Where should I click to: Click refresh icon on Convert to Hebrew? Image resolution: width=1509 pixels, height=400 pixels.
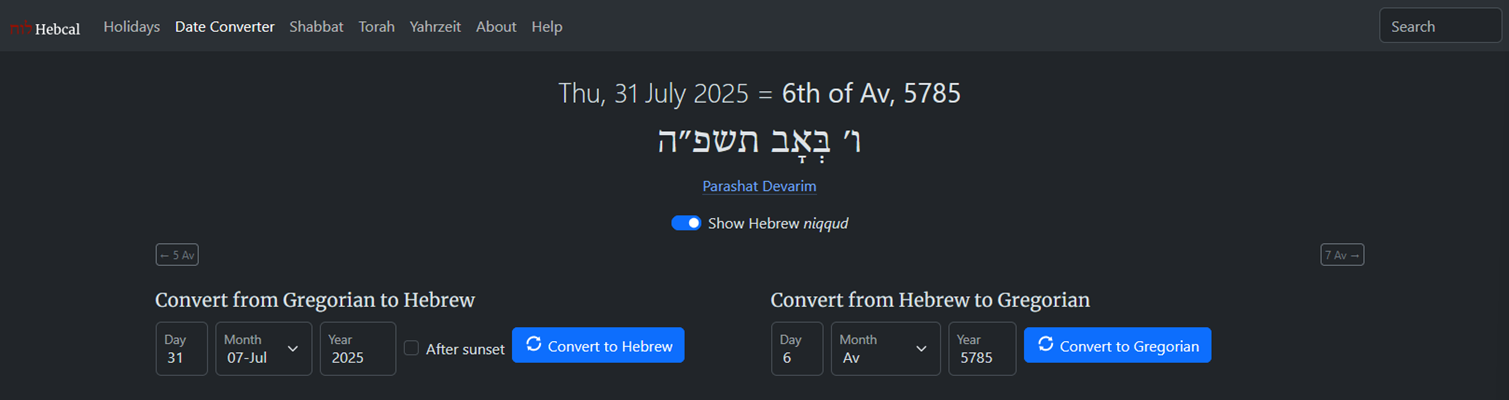click(534, 345)
